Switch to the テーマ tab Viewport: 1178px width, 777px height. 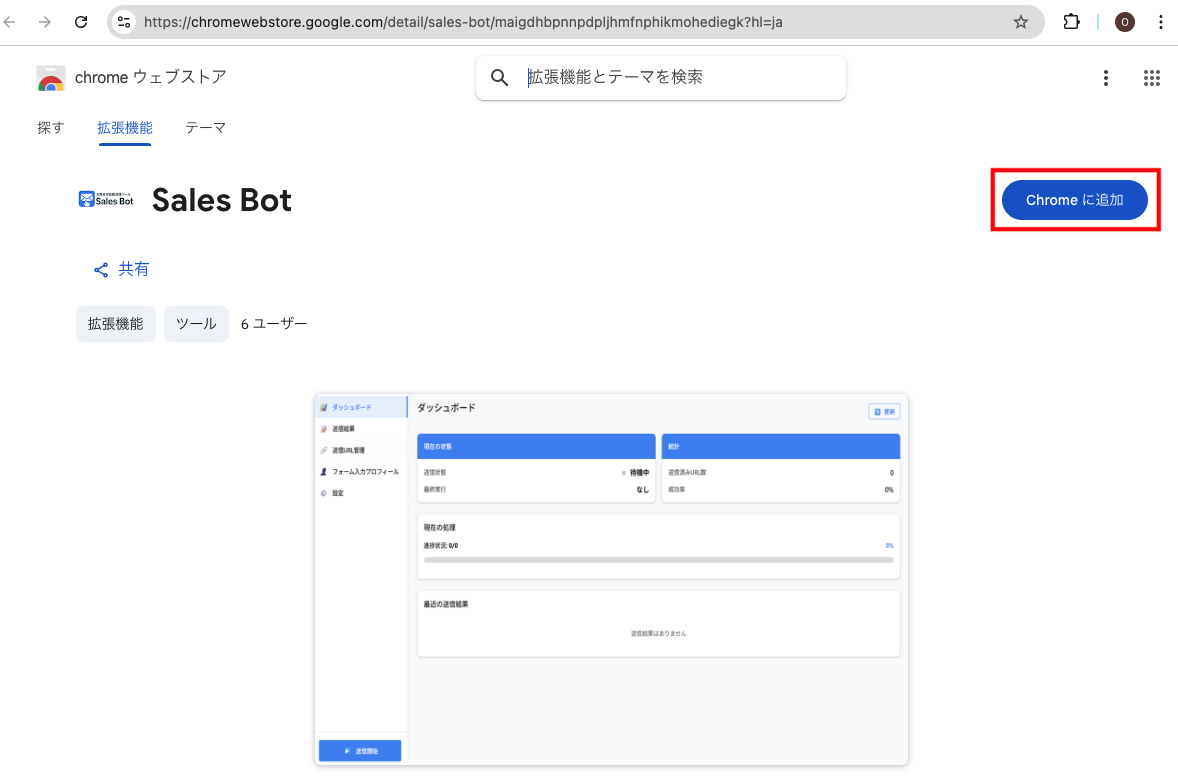206,128
